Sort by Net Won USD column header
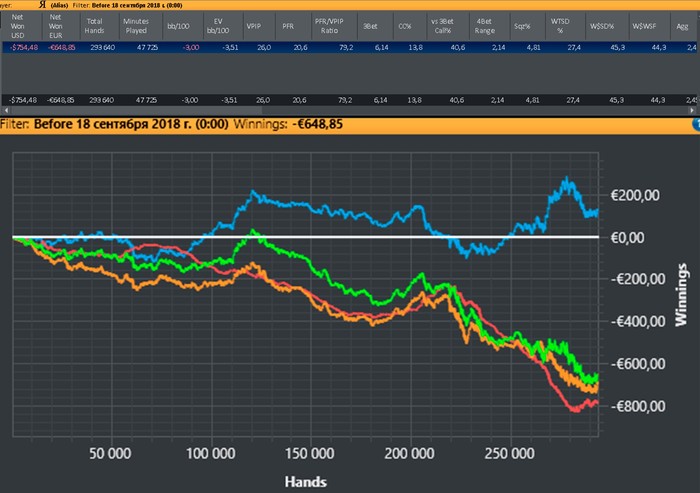 [x=23, y=26]
